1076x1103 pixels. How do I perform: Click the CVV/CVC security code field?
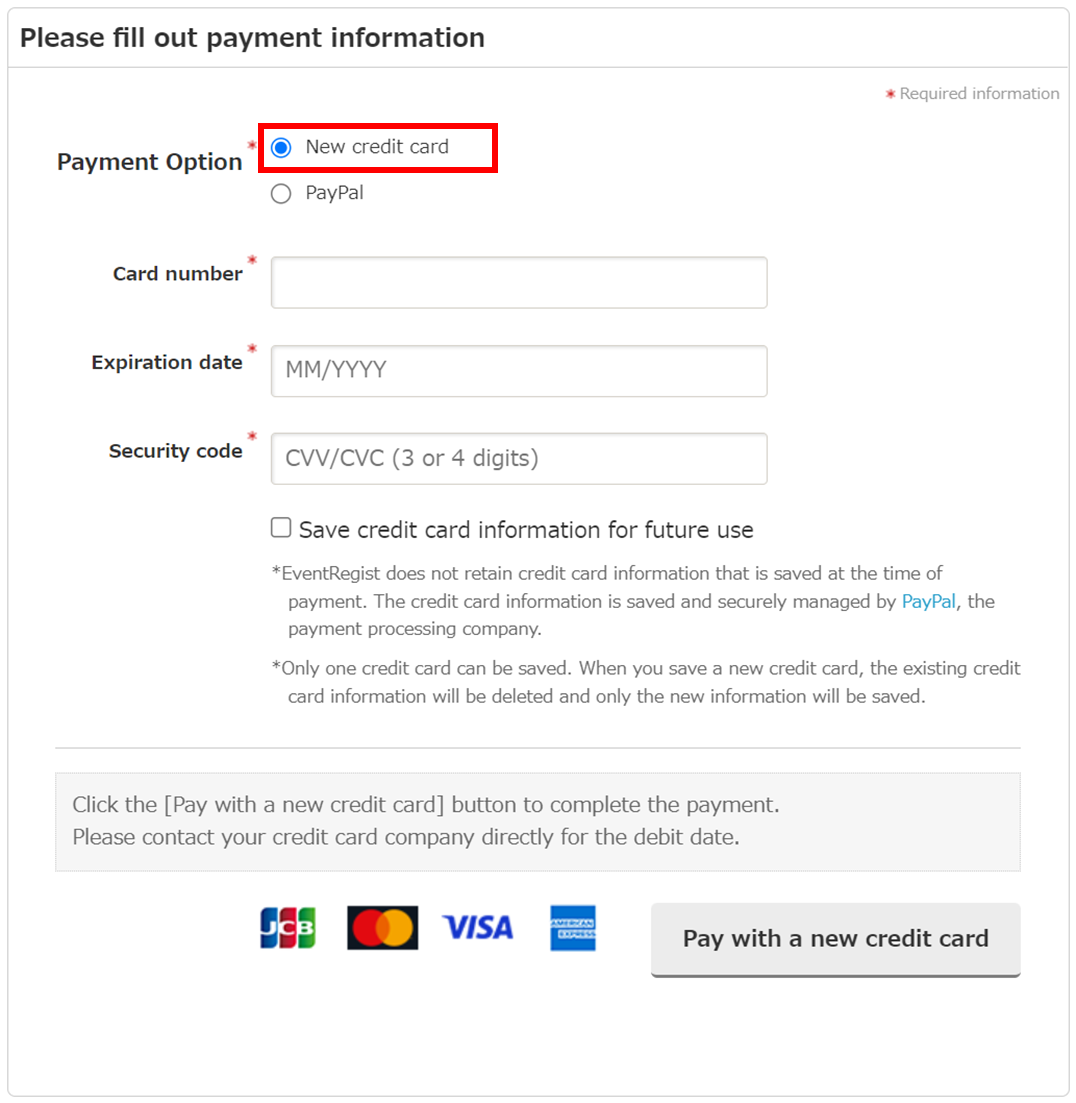(519, 459)
